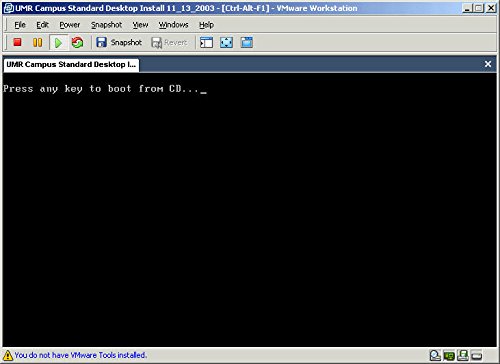Open the Snapshot menu

click(x=106, y=25)
